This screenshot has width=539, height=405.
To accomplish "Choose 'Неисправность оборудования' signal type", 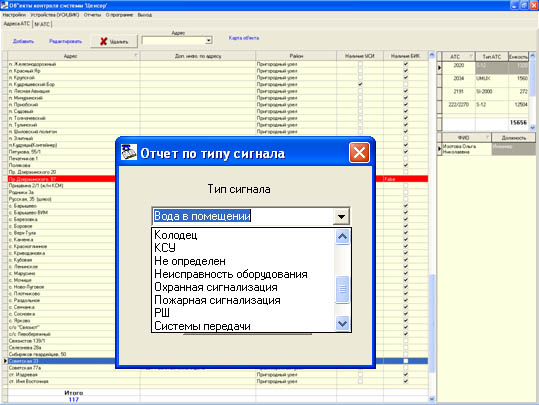I will coord(231,274).
